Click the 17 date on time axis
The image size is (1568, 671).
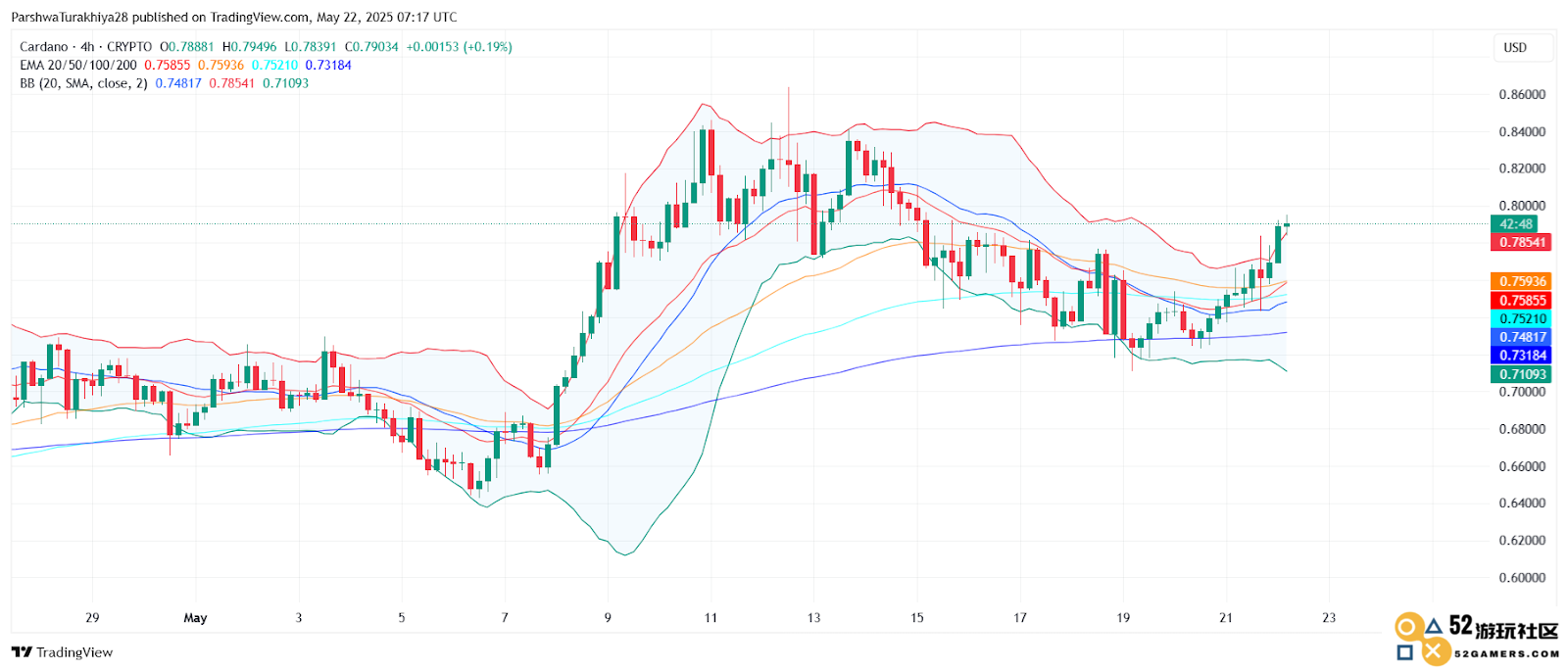click(x=1020, y=618)
